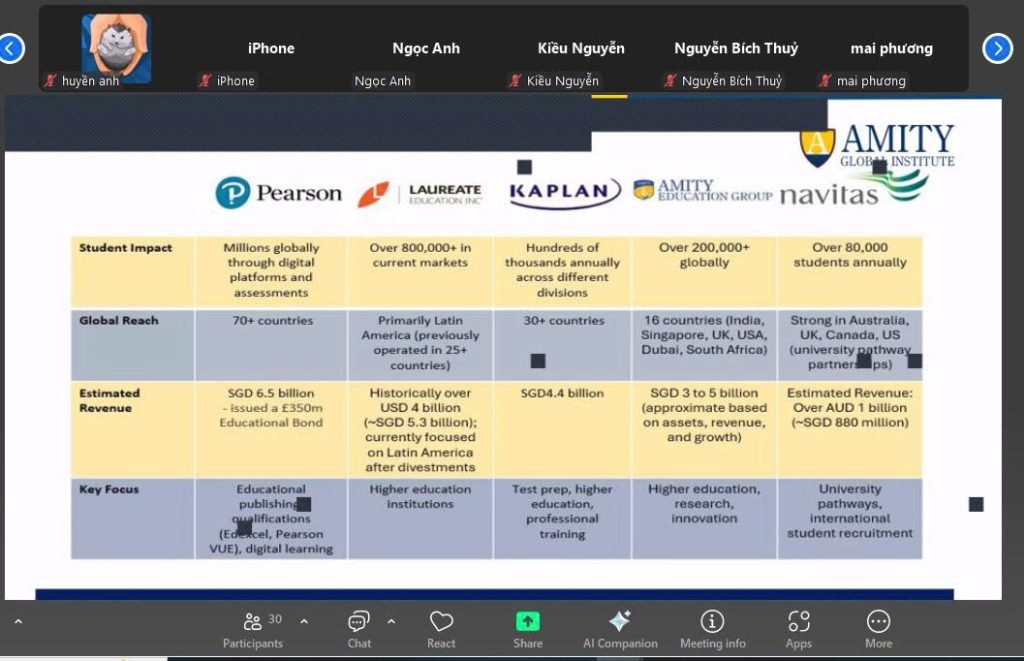Click the green Share screen button
1024x661 pixels.
528,630
